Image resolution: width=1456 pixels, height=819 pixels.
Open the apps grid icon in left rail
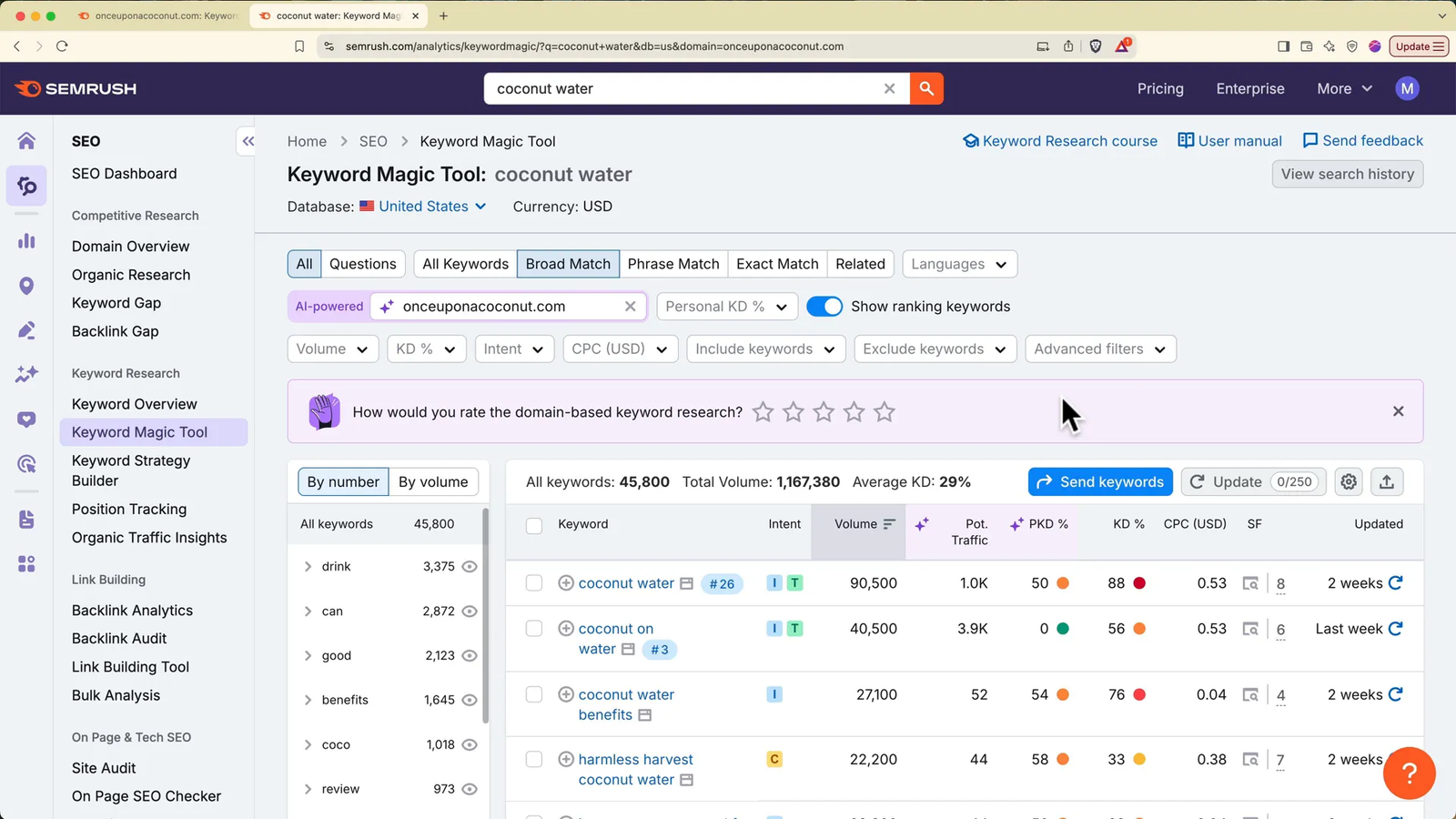coord(26,564)
